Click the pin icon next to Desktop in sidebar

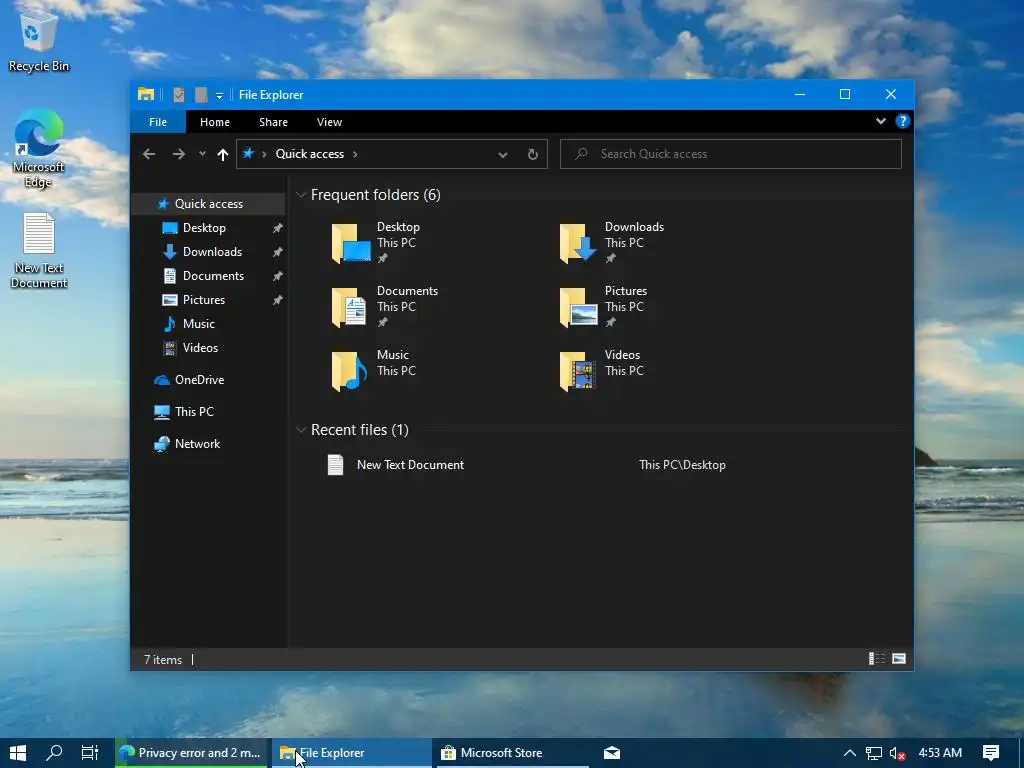[278, 228]
